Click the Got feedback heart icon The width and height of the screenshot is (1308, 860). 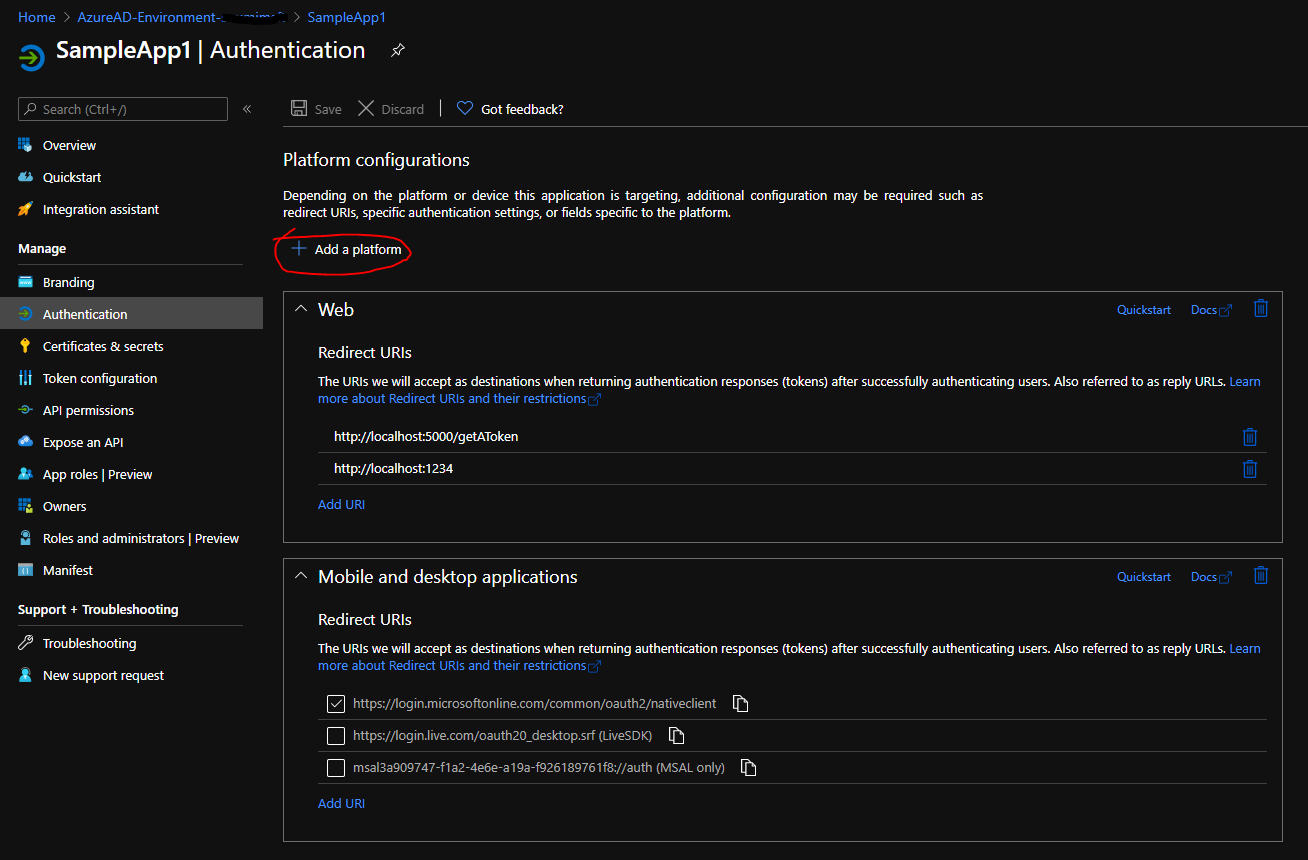[465, 109]
